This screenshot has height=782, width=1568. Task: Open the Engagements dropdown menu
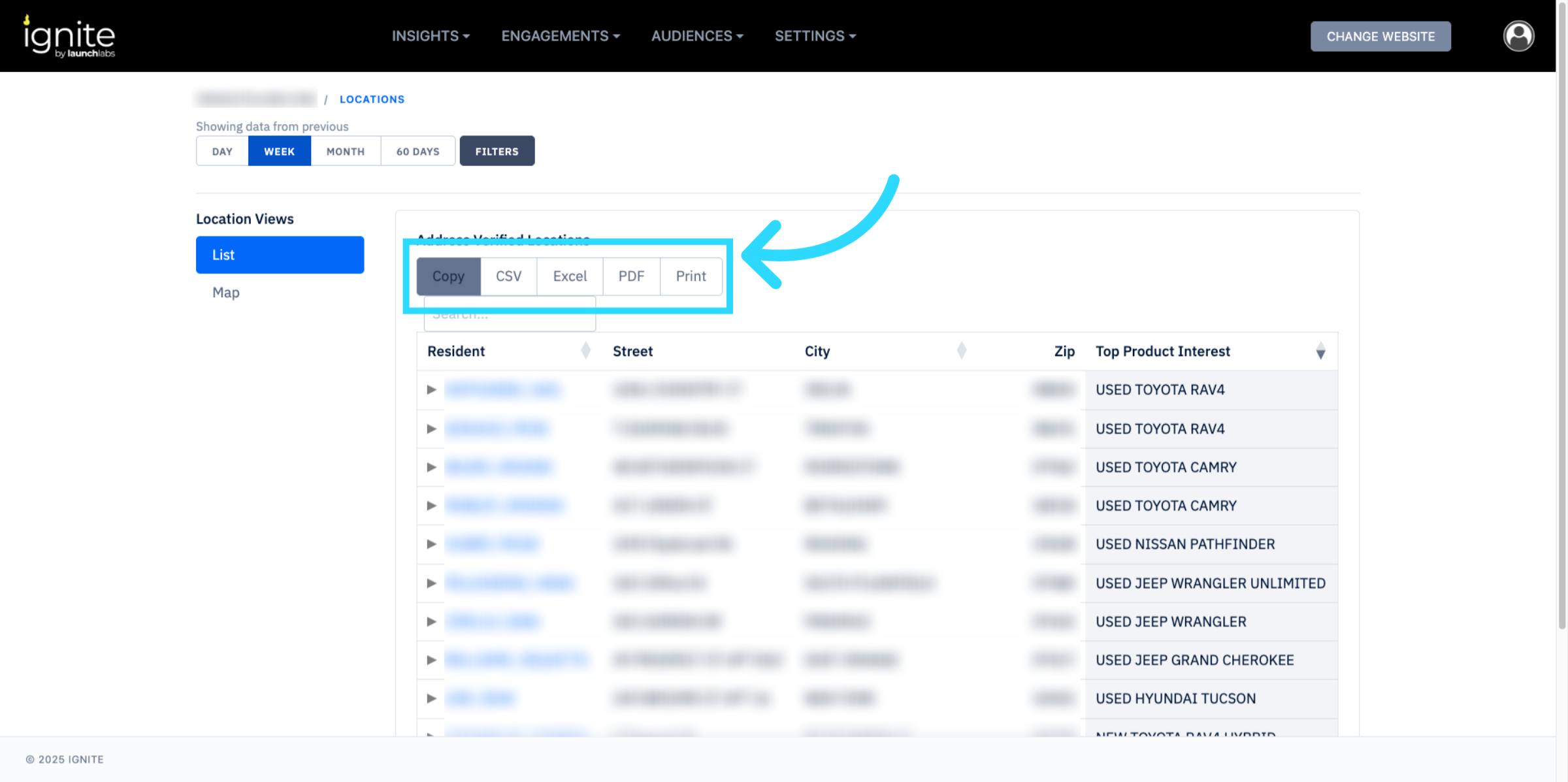tap(560, 36)
